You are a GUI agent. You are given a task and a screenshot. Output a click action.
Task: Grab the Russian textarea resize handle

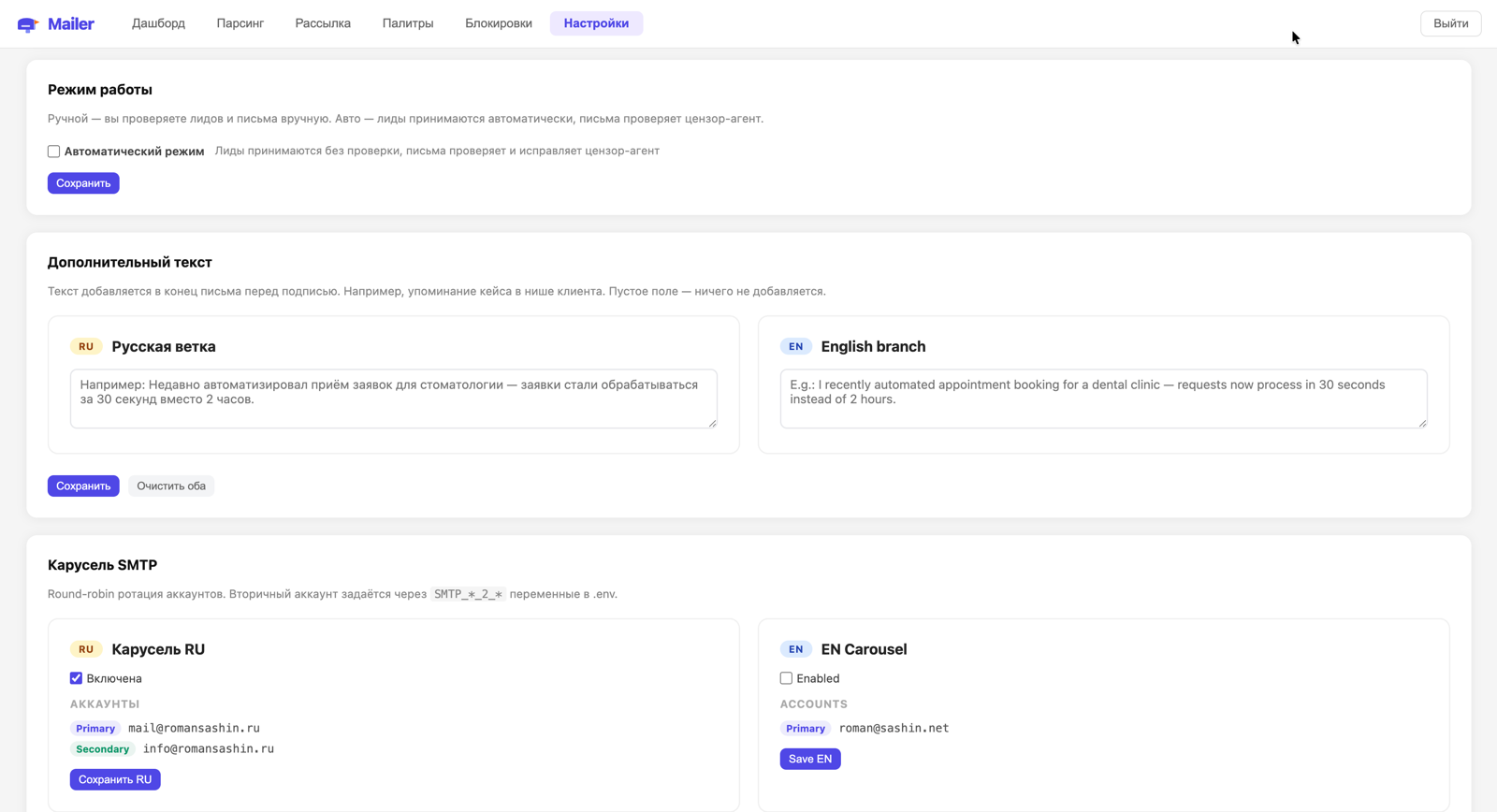(x=712, y=423)
